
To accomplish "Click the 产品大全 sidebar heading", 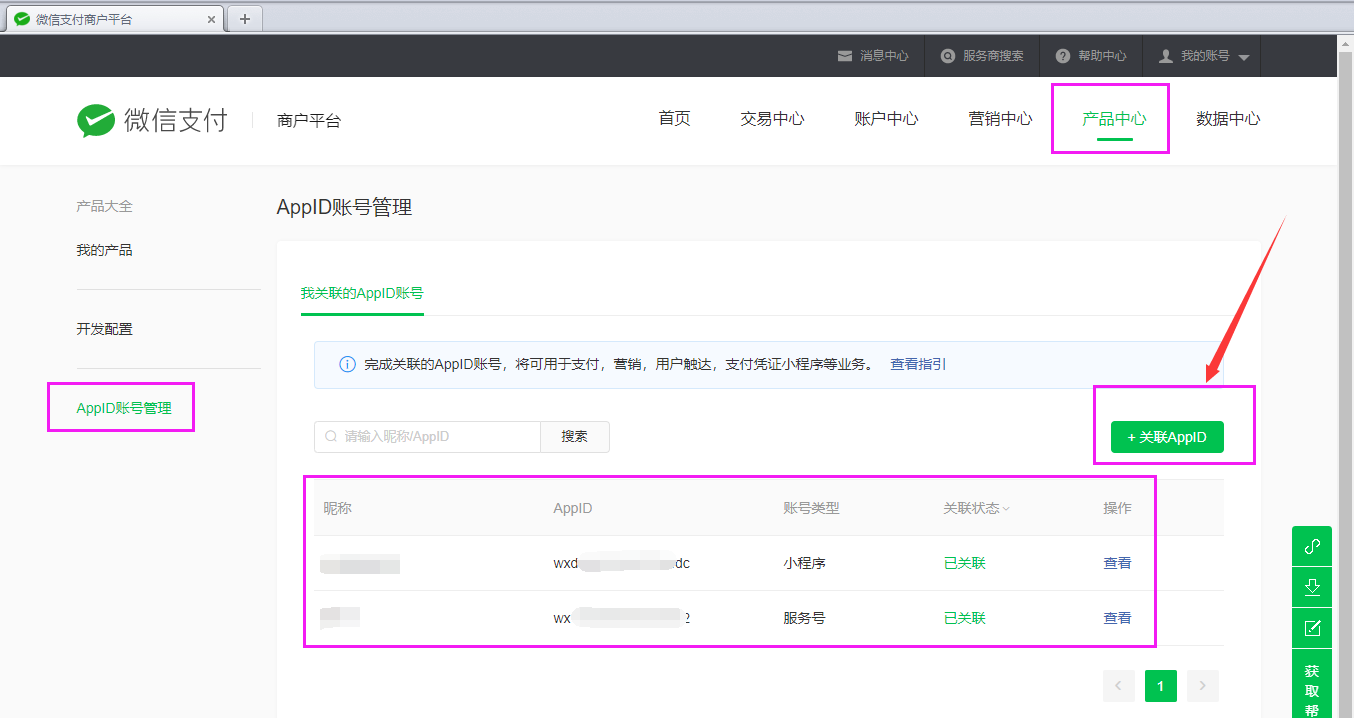I will point(104,206).
